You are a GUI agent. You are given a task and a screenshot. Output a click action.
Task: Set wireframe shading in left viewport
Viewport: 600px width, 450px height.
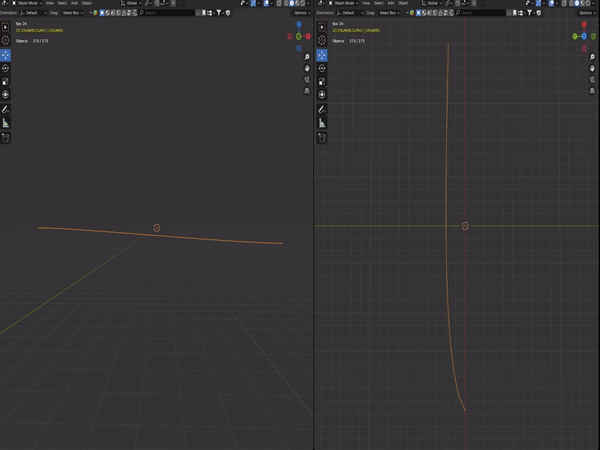tap(286, 3)
